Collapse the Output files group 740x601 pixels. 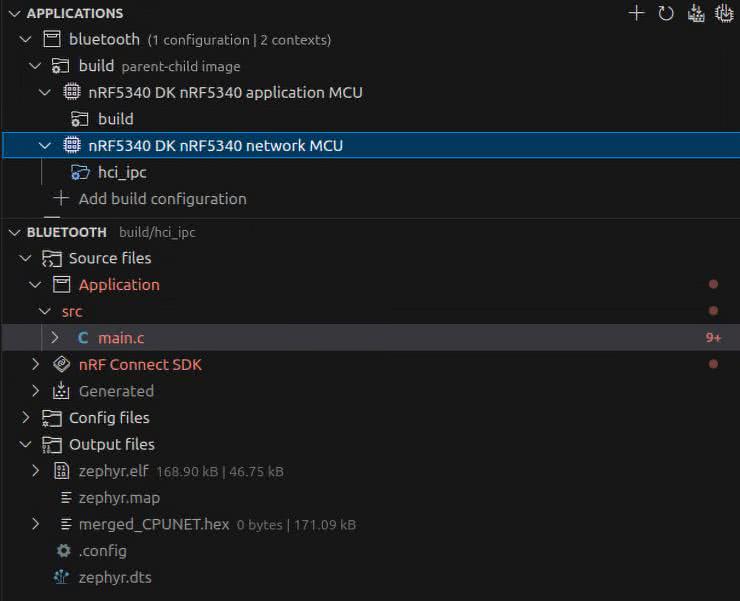pyautogui.click(x=25, y=444)
